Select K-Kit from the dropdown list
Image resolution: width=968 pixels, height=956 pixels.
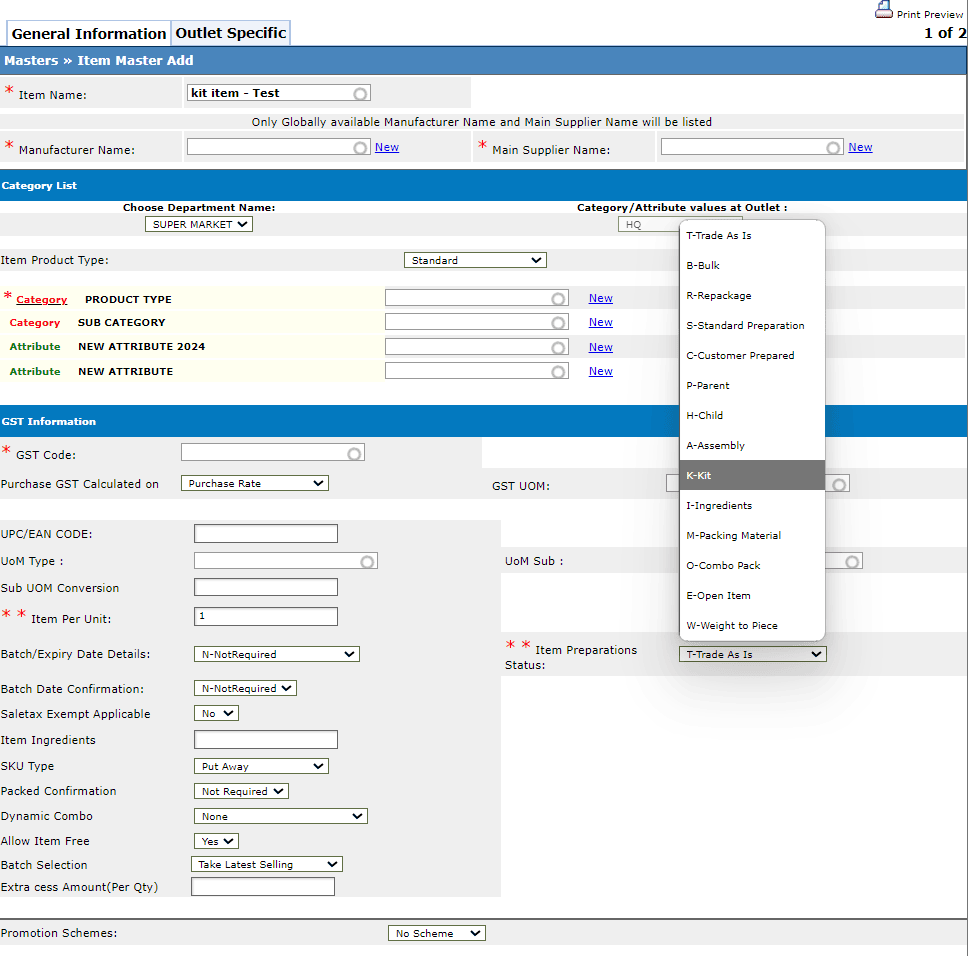[752, 476]
